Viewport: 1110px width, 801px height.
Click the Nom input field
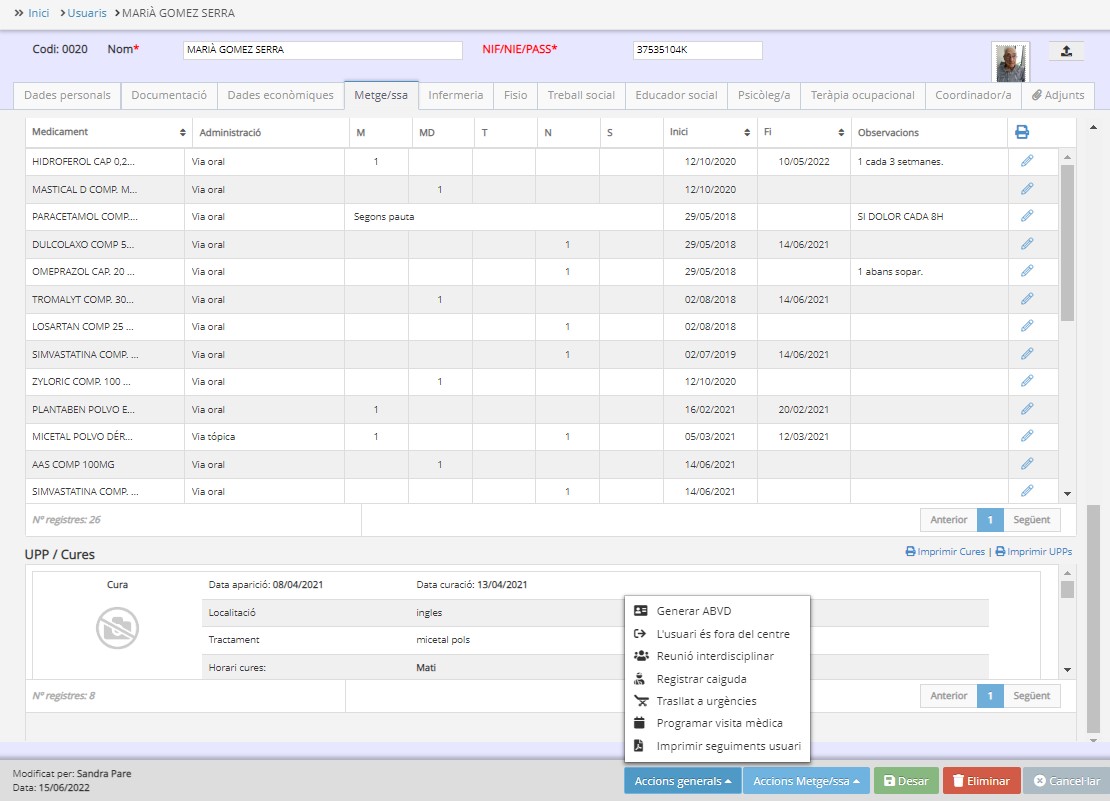pos(323,50)
